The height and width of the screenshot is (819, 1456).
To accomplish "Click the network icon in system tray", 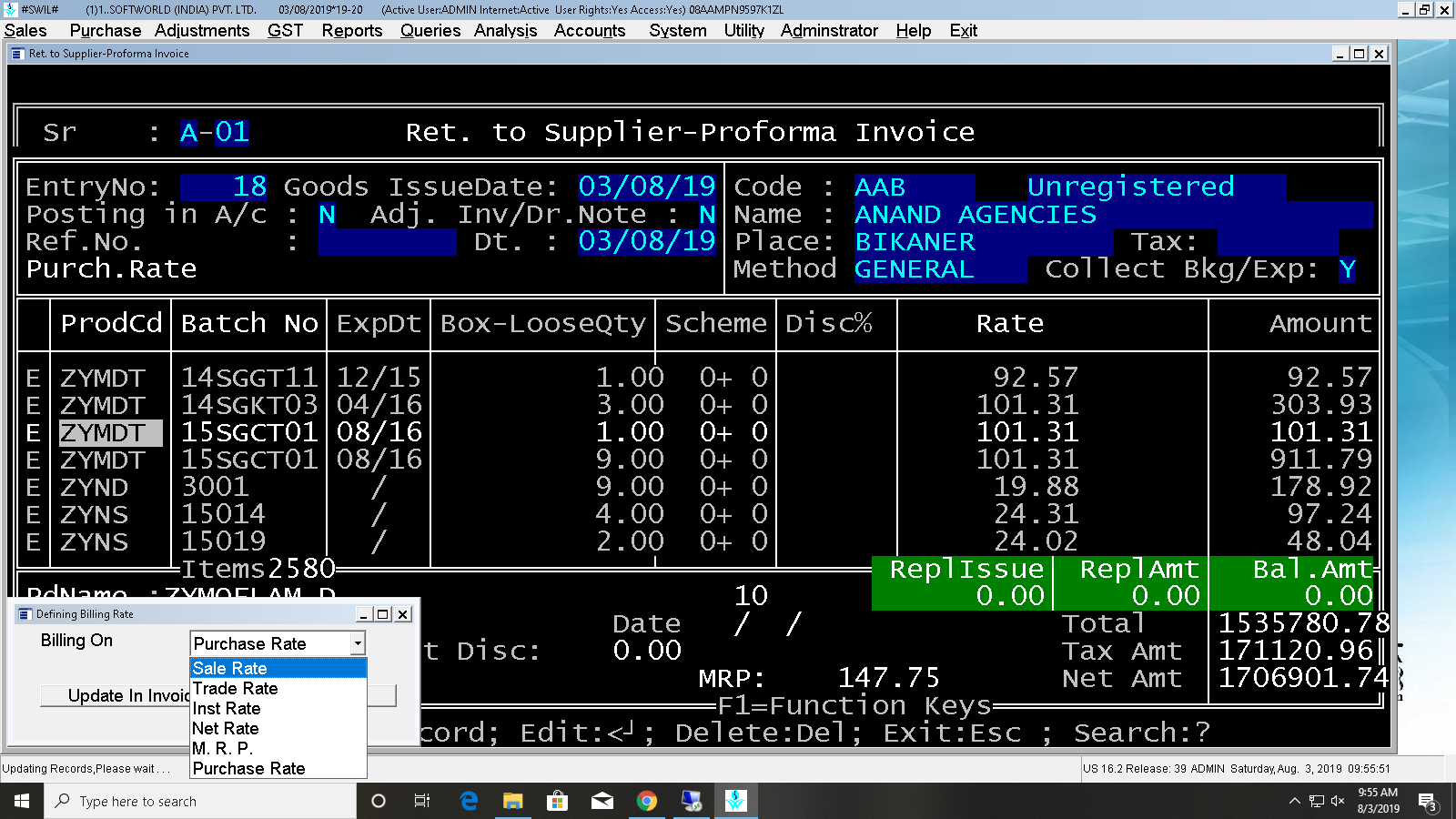I will 1316,801.
